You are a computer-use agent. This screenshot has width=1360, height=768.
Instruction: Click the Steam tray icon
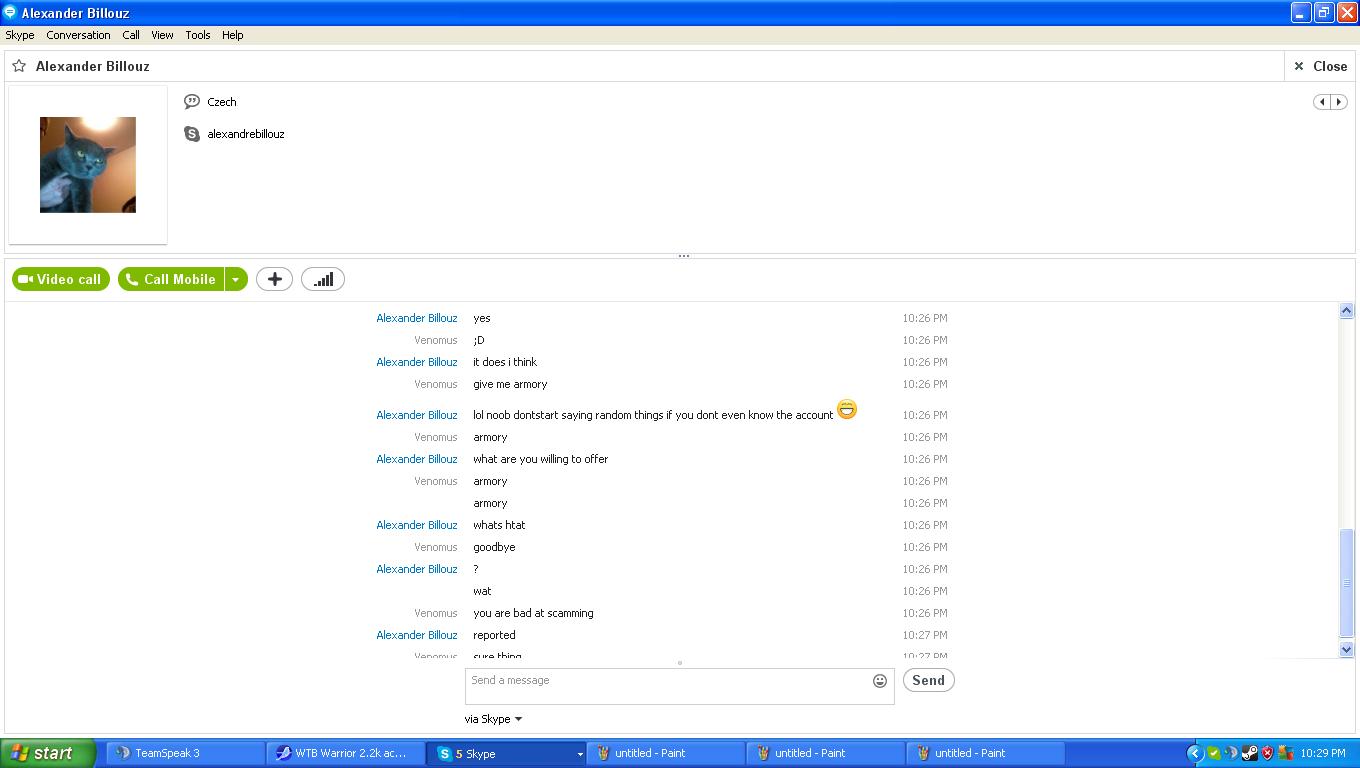click(x=1250, y=753)
